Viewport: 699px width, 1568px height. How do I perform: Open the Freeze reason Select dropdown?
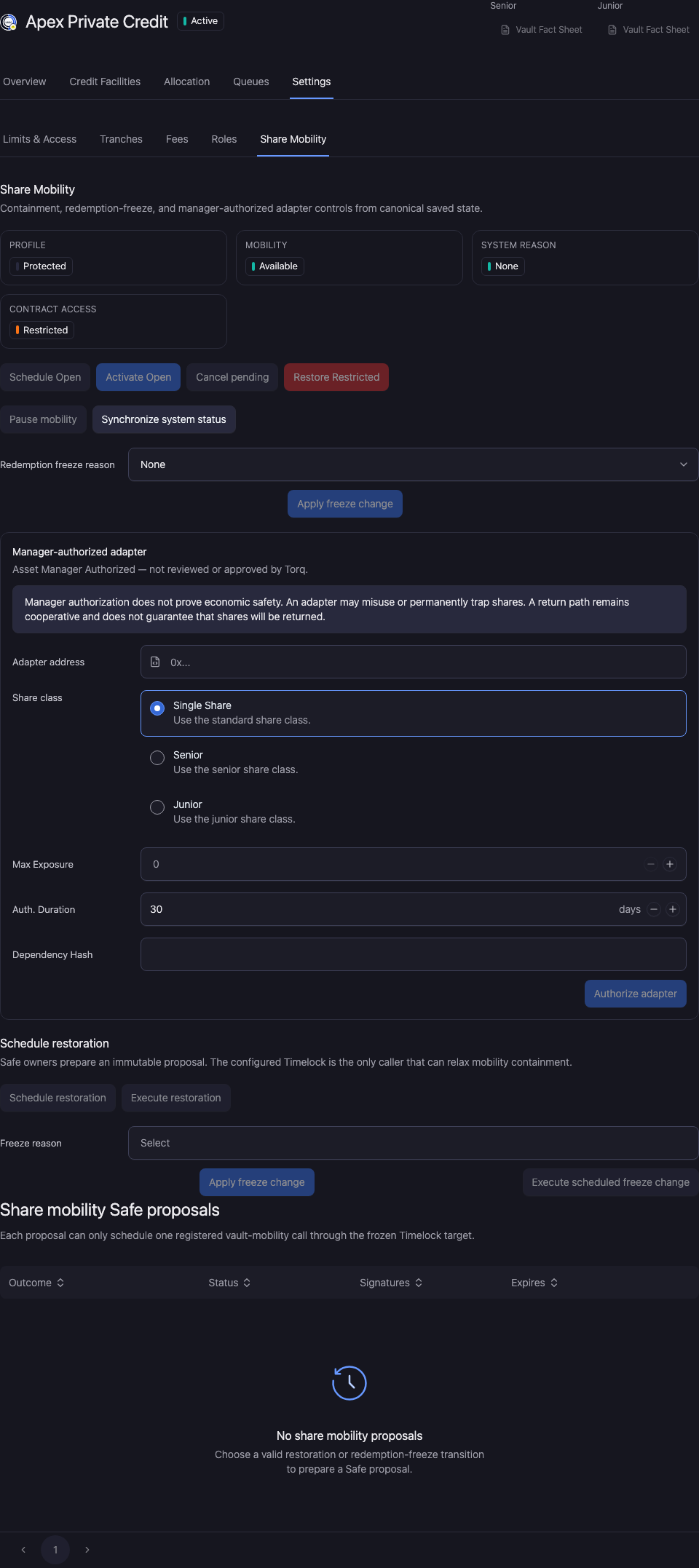pyautogui.click(x=414, y=1143)
